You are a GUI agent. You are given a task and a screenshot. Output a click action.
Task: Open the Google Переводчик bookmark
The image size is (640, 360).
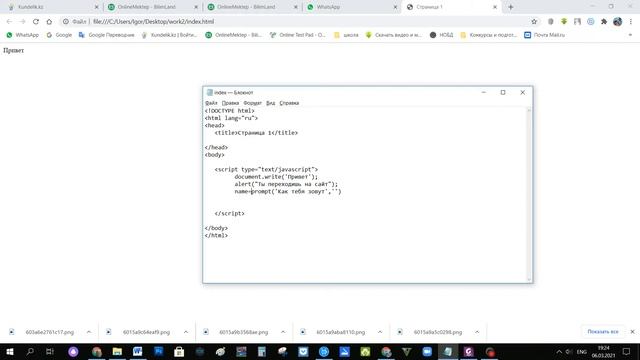(107, 35)
